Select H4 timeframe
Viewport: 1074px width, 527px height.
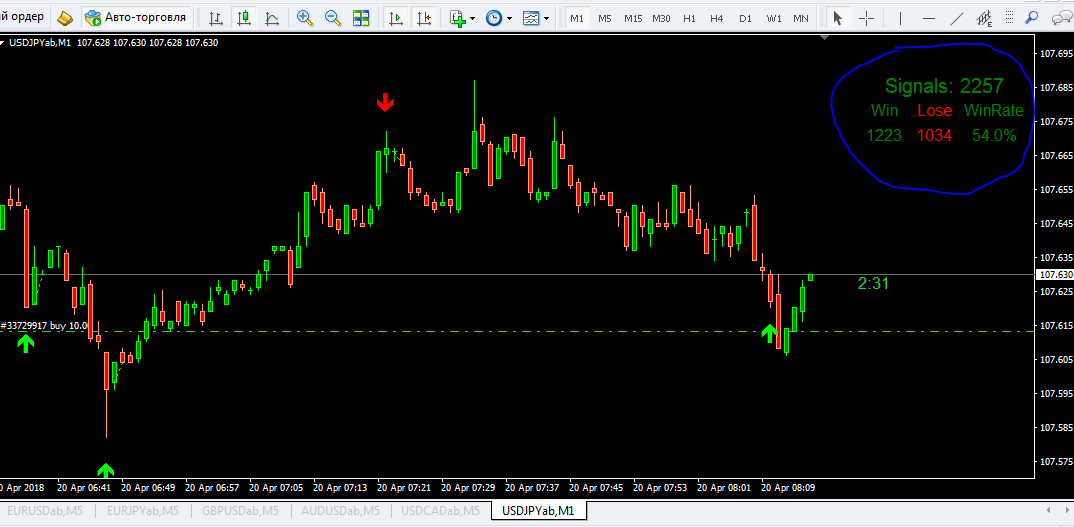(x=716, y=18)
